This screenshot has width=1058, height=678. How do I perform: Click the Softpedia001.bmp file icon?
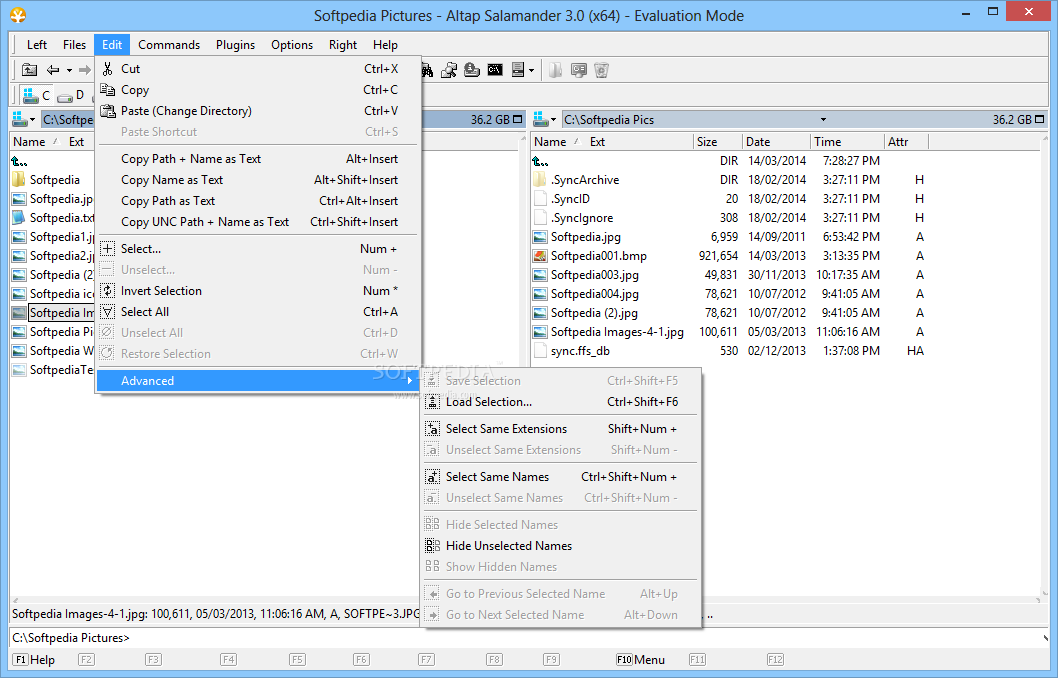540,256
